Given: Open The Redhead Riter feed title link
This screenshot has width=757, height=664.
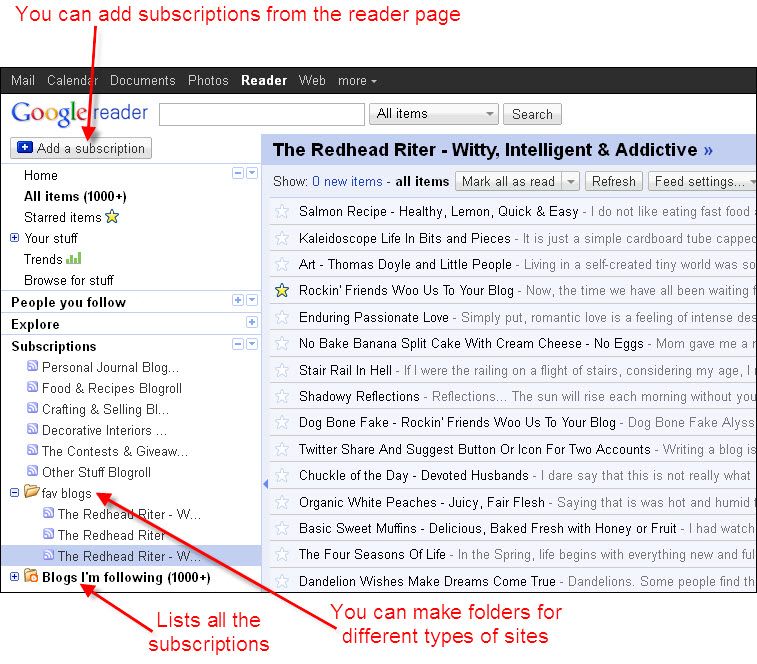Looking at the screenshot, I should [492, 150].
